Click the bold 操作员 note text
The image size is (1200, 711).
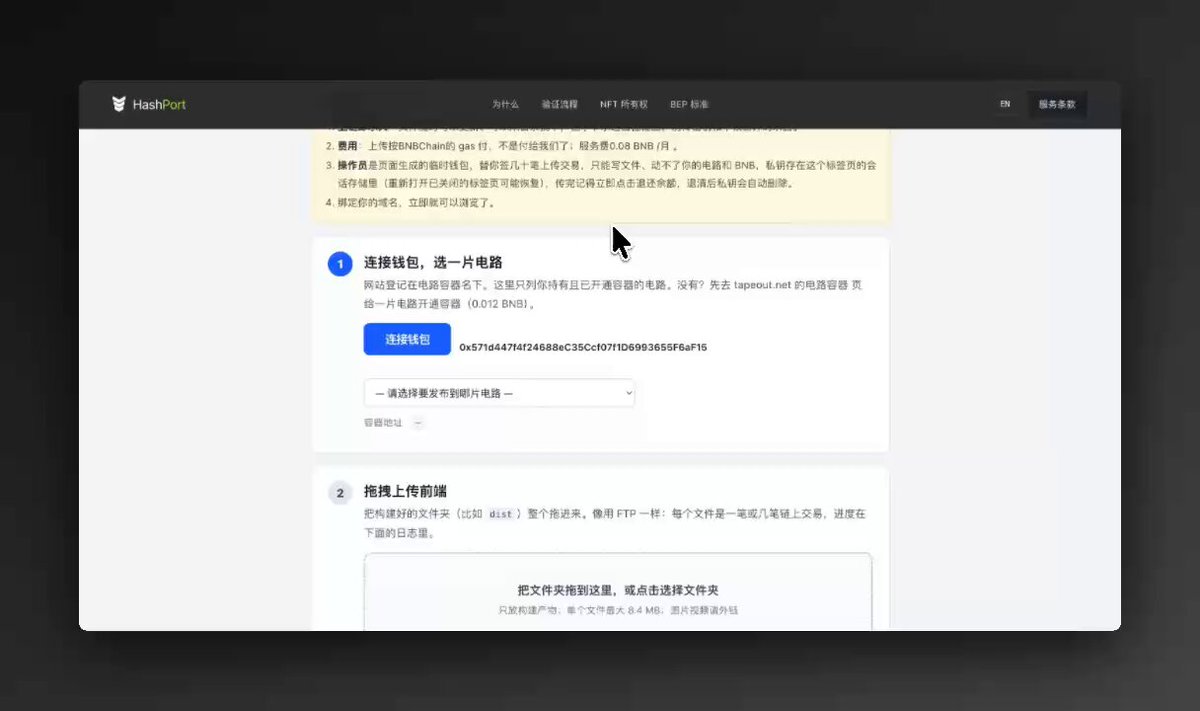click(x=353, y=165)
